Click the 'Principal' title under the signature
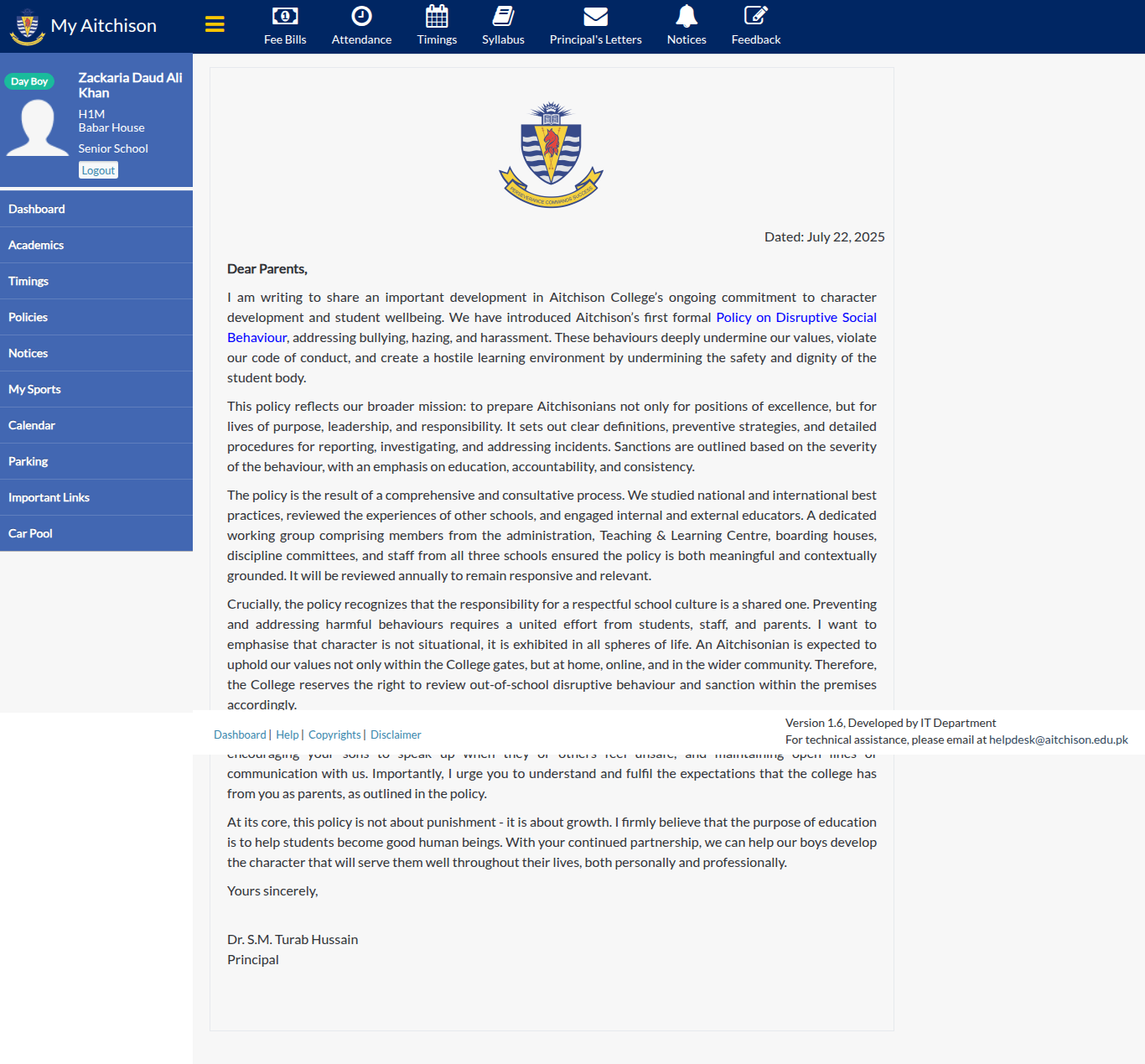Screen dimensions: 1145x1064 (x=253, y=960)
